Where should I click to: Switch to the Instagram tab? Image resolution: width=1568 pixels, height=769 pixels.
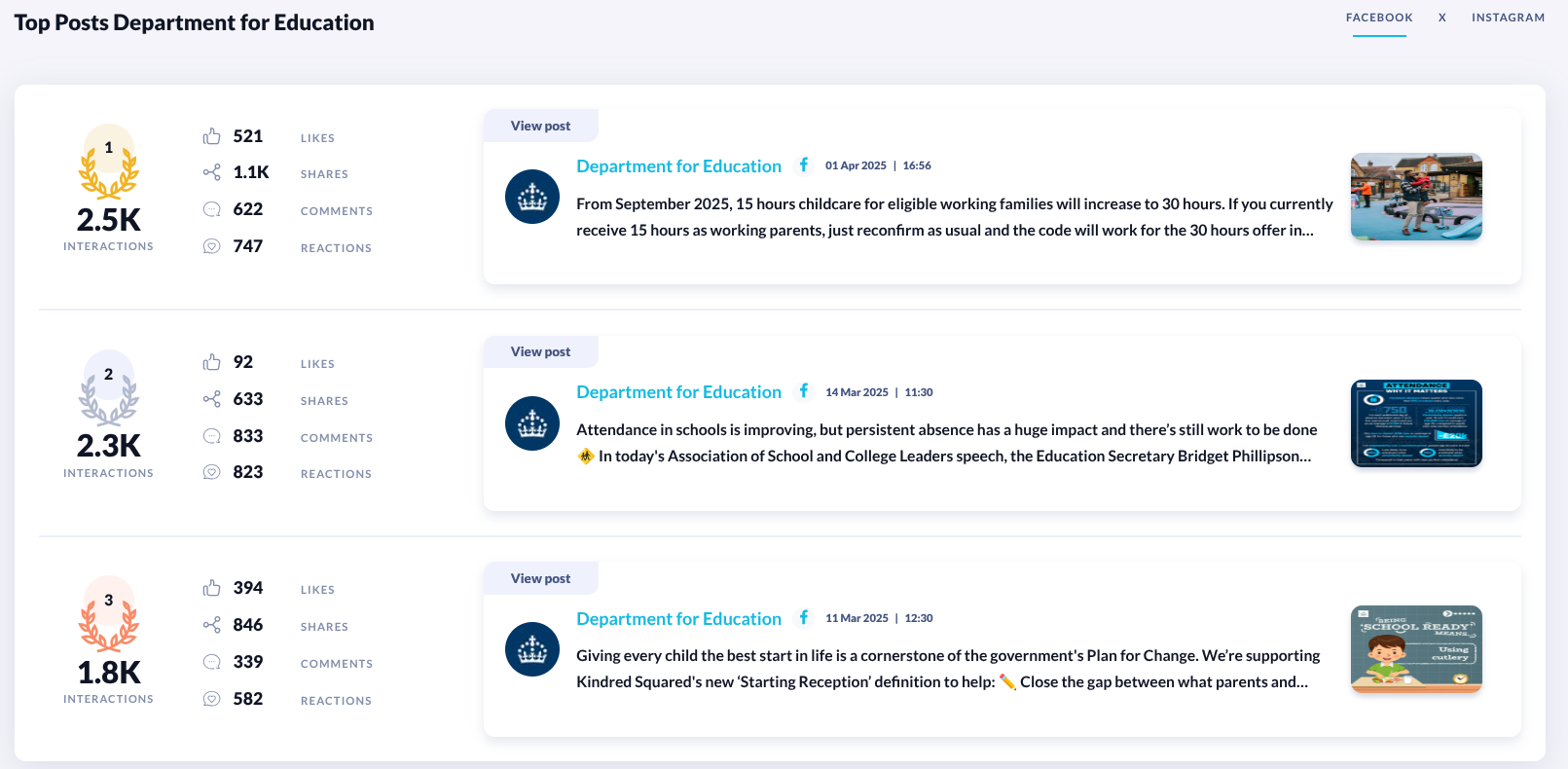[x=1508, y=18]
